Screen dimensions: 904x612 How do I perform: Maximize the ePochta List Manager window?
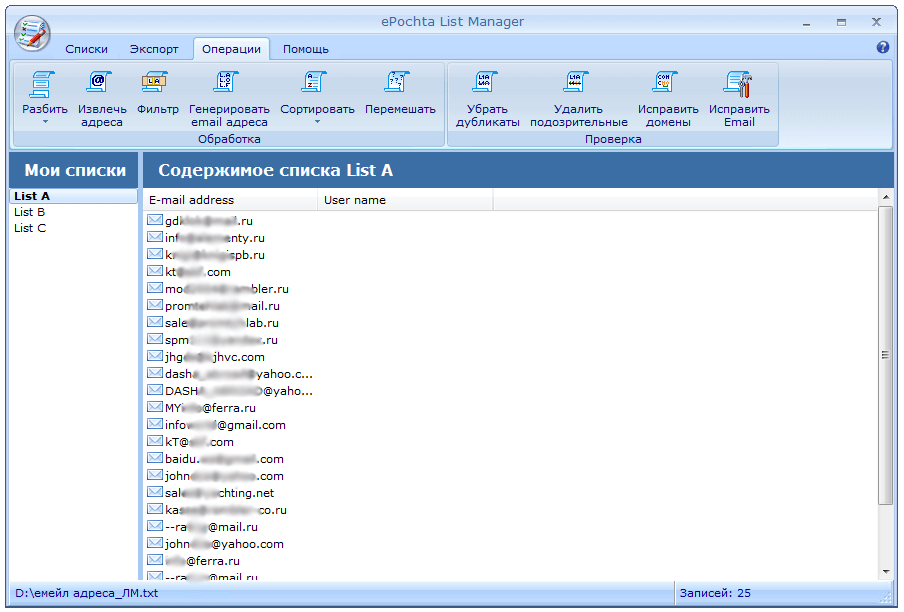(841, 22)
